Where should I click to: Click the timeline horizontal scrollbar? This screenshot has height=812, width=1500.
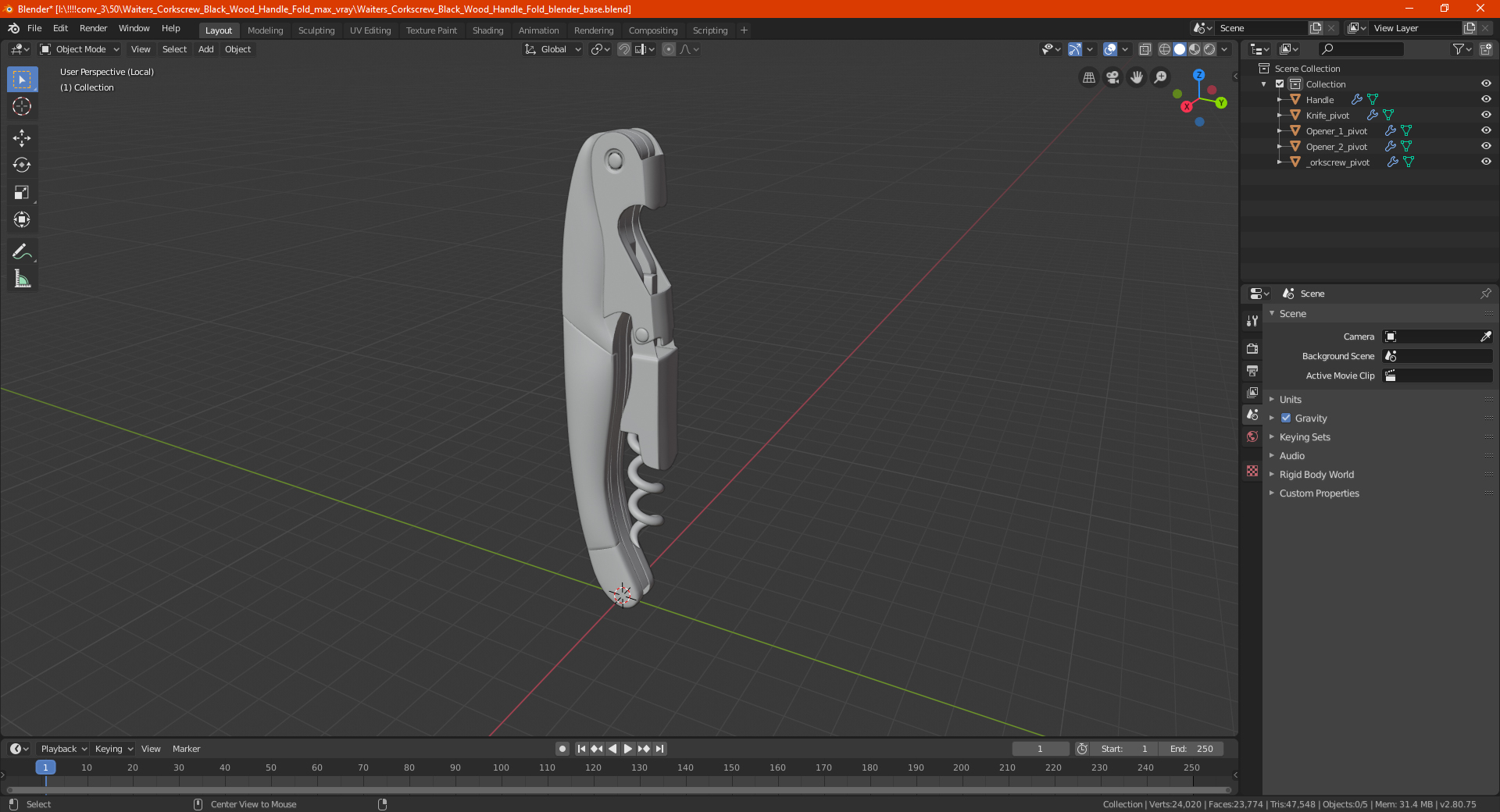(619, 790)
